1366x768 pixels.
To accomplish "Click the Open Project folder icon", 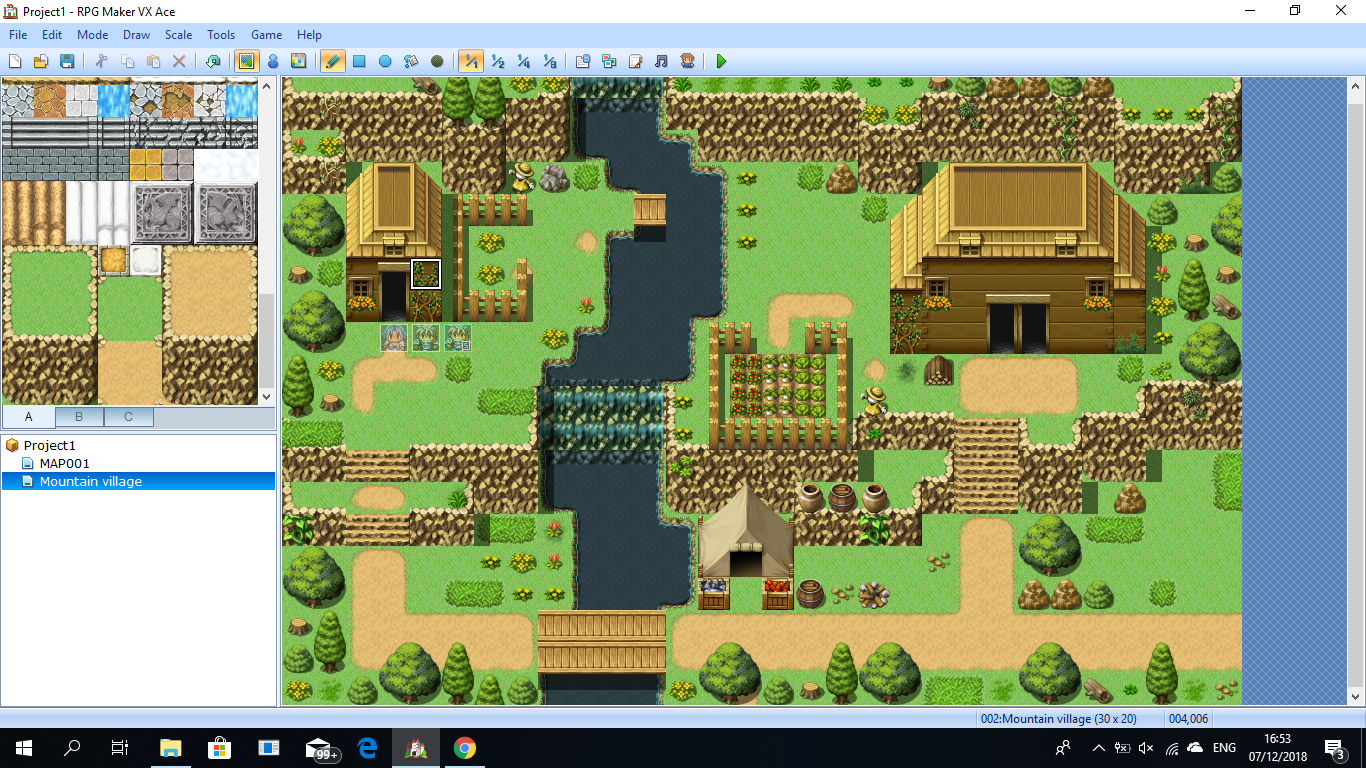I will [x=41, y=61].
